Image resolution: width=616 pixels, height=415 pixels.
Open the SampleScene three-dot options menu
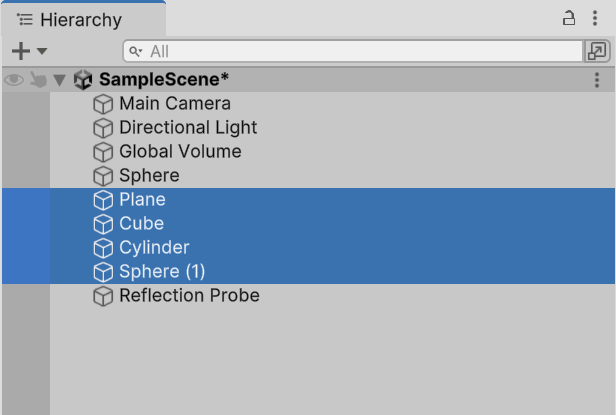598,80
